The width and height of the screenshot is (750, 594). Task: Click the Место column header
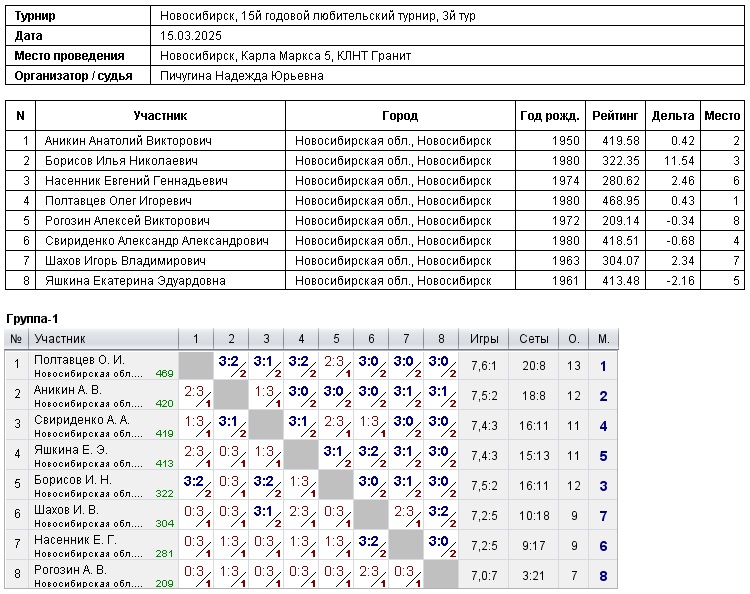[722, 116]
